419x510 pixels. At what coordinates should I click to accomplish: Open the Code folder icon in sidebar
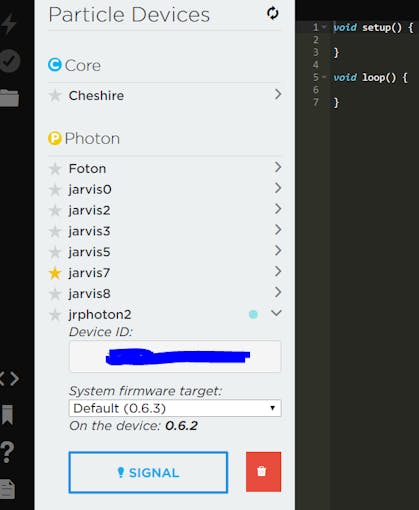point(9,98)
